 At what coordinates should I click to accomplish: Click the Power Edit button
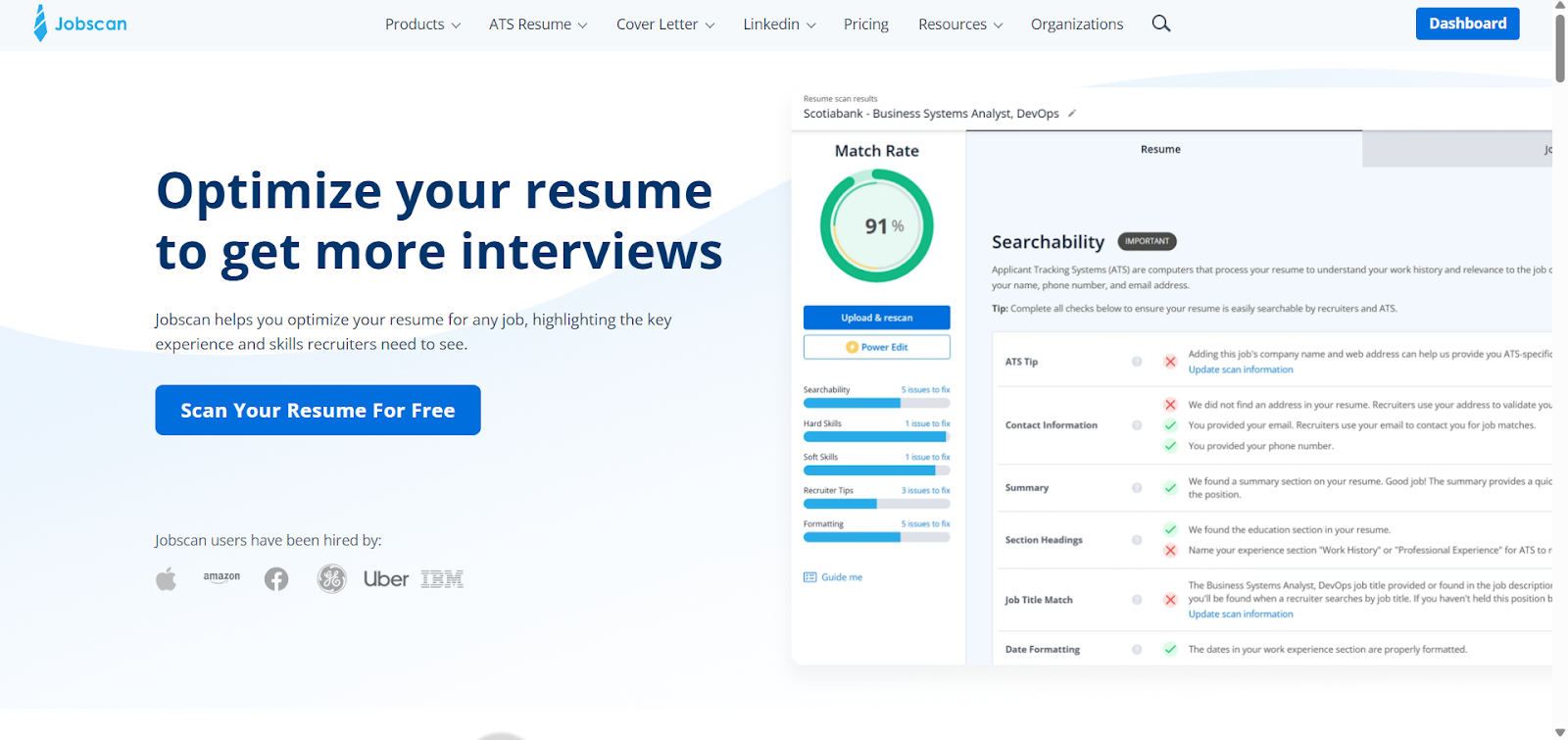pyautogui.click(x=877, y=347)
